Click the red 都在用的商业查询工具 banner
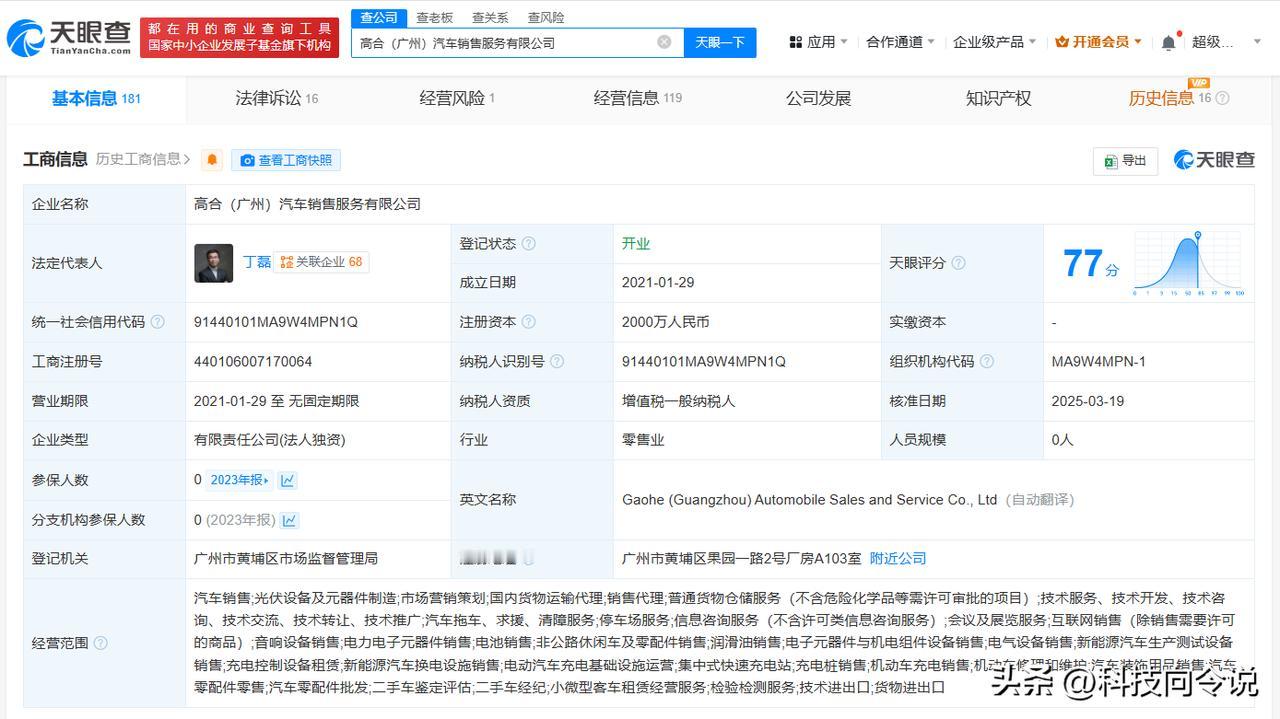 [x=239, y=37]
